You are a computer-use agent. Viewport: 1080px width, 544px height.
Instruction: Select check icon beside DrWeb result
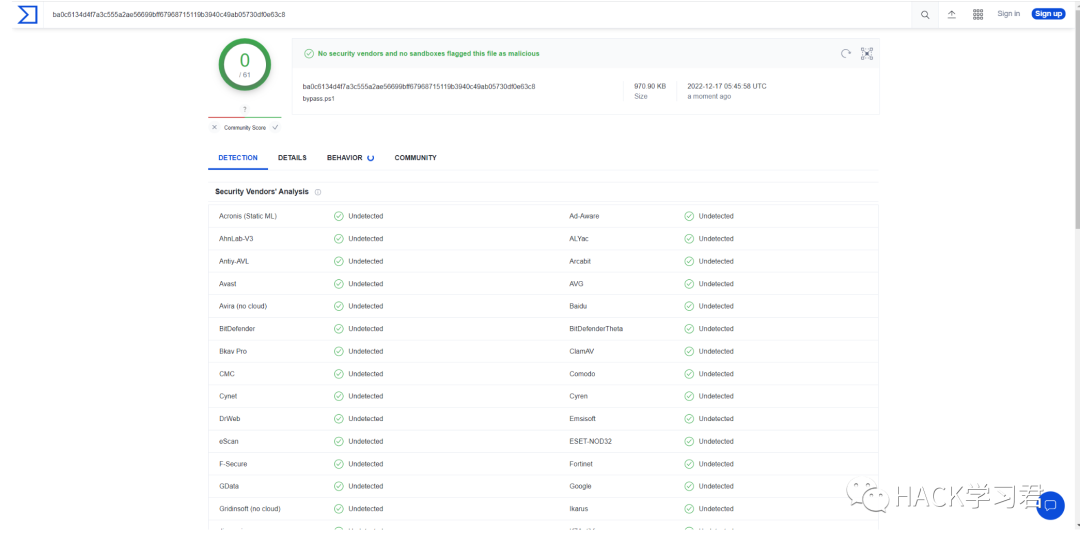point(339,419)
